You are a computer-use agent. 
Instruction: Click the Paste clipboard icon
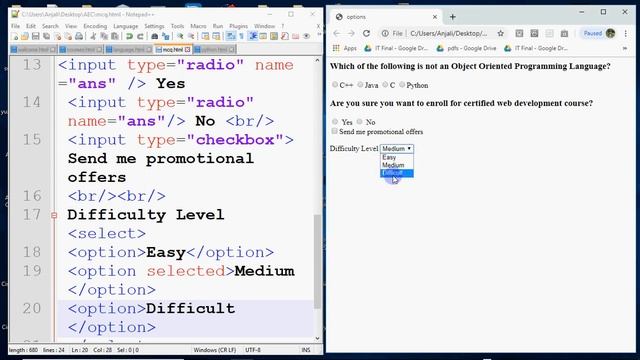[115, 37]
